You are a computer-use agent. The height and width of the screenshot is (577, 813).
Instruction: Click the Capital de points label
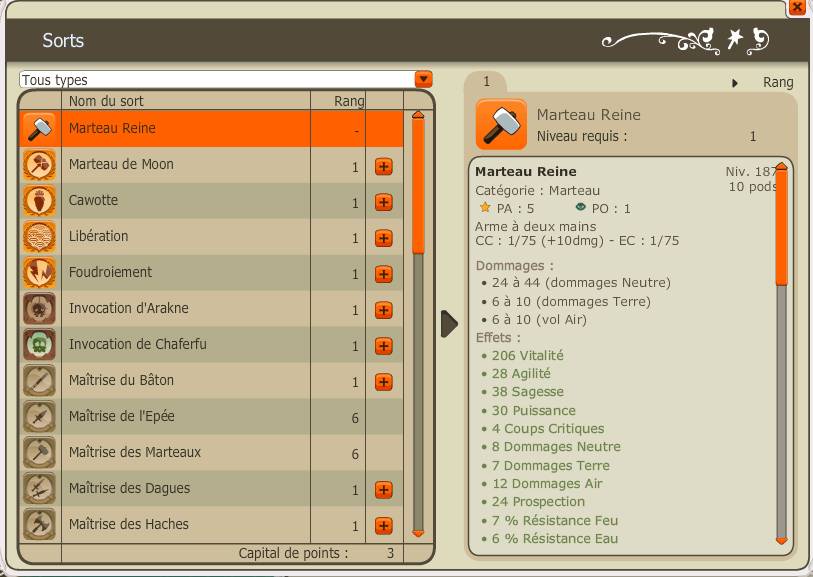point(293,553)
